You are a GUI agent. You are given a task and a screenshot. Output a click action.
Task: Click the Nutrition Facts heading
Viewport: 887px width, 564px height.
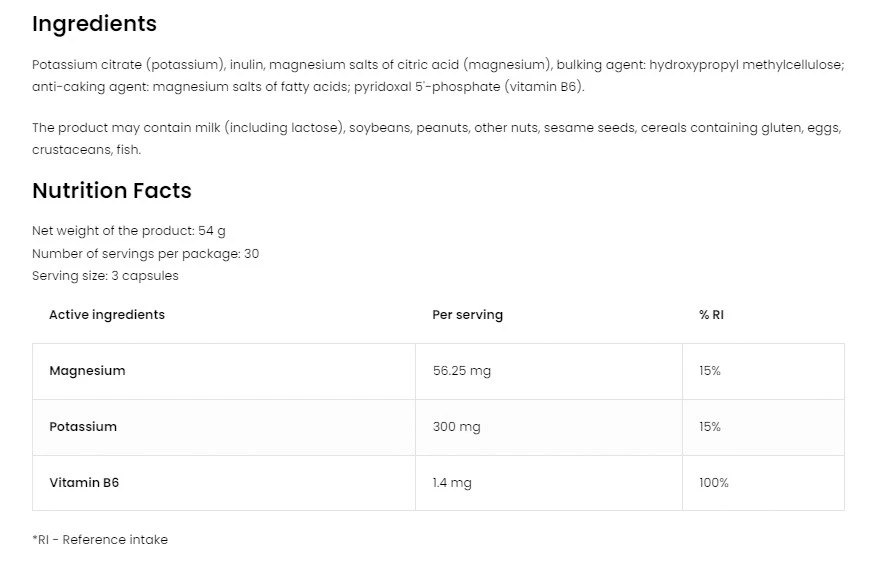pos(111,190)
